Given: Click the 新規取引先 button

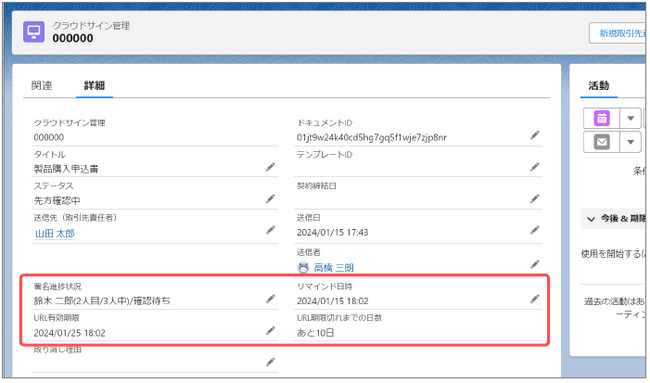Looking at the screenshot, I should coord(619,33).
